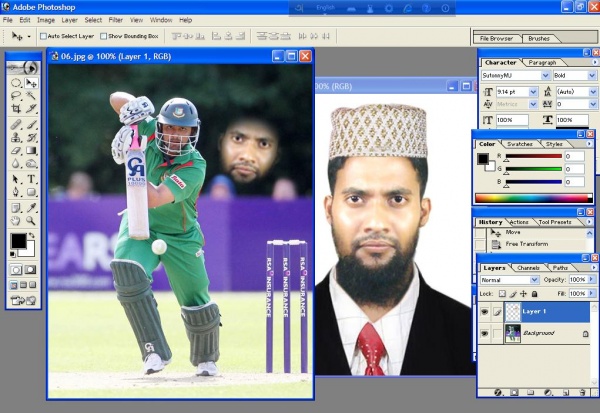Select the Free Transform history state
Viewport: 600px width, 413px height.
[x=529, y=244]
